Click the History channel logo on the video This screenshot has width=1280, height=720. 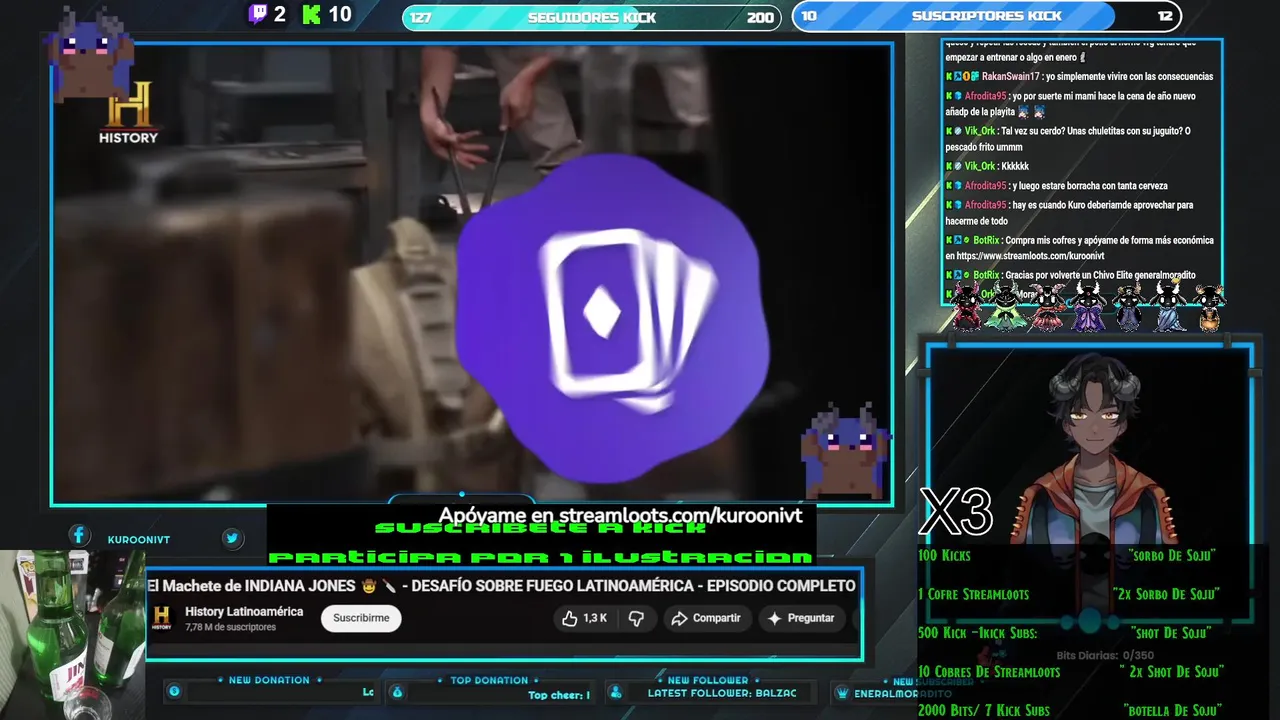point(128,112)
